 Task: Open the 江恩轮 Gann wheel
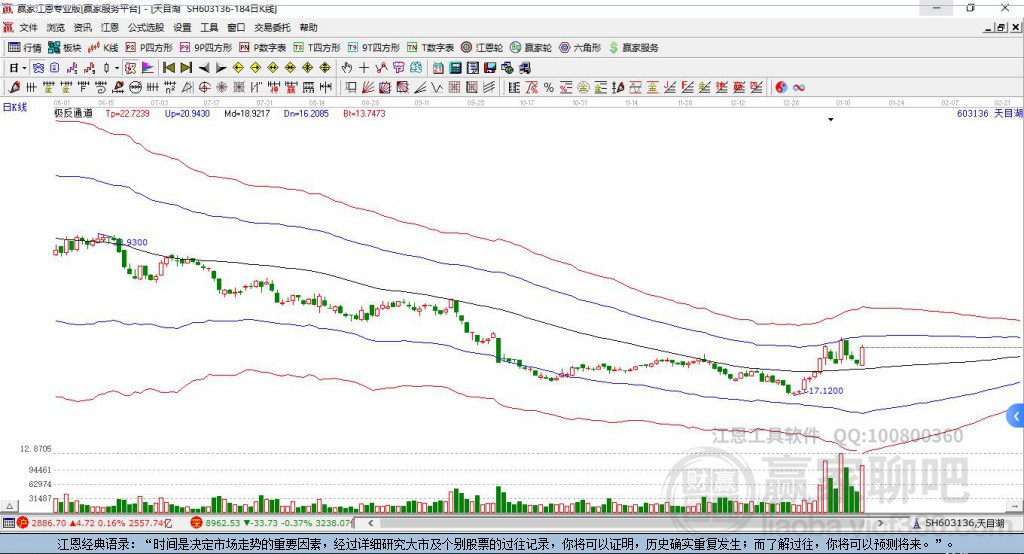click(x=482, y=48)
